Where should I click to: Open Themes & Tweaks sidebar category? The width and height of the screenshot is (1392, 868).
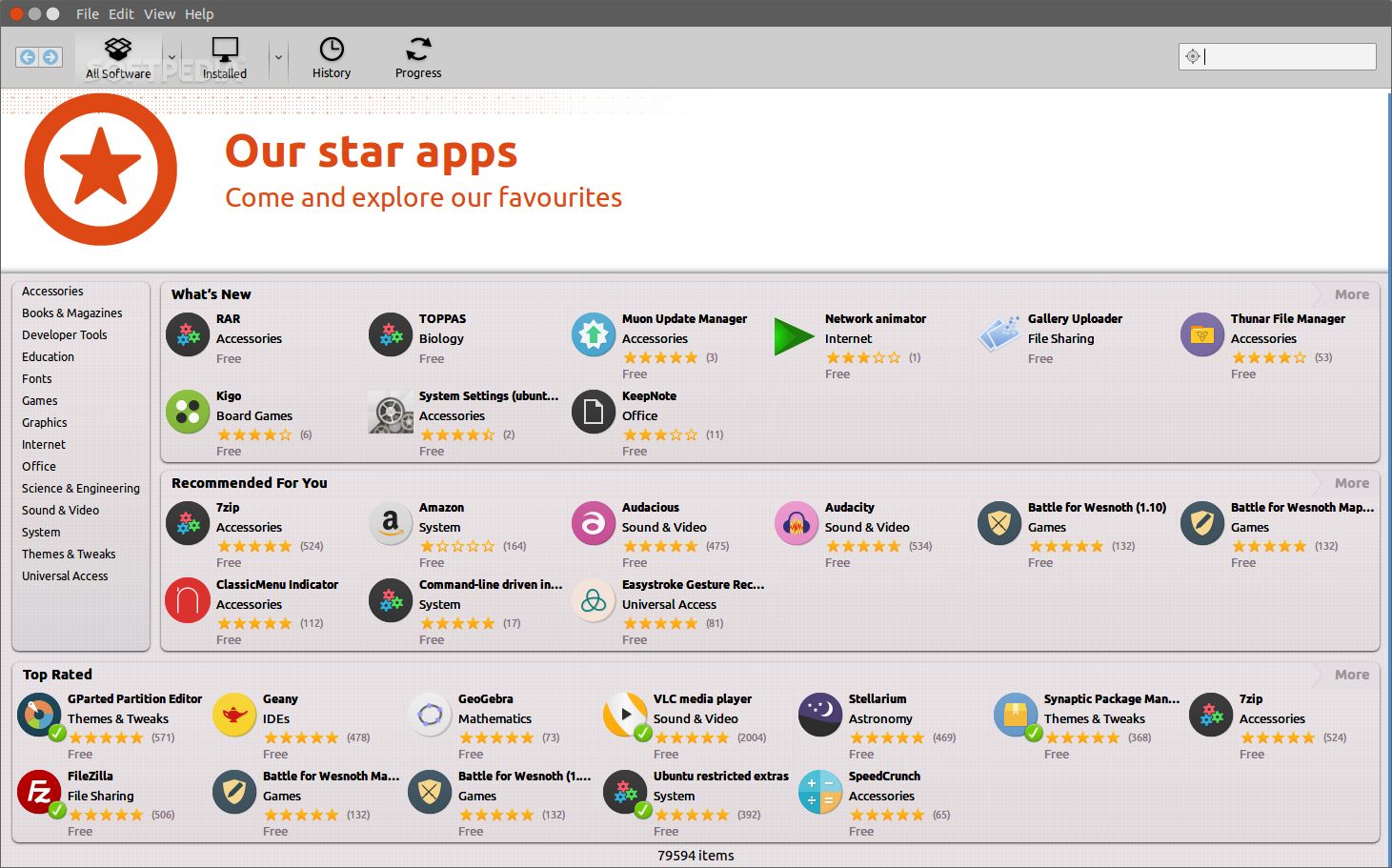tap(69, 555)
